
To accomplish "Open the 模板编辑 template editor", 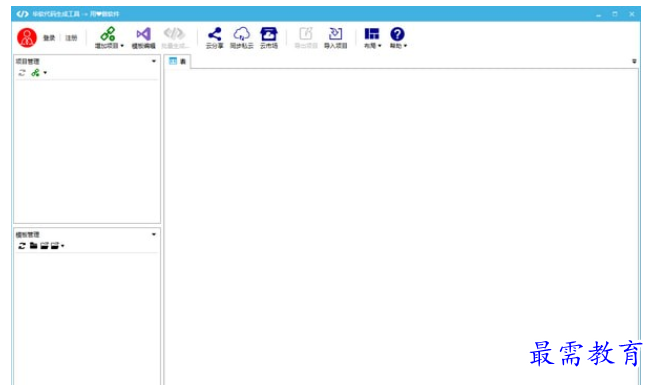I will click(x=143, y=37).
